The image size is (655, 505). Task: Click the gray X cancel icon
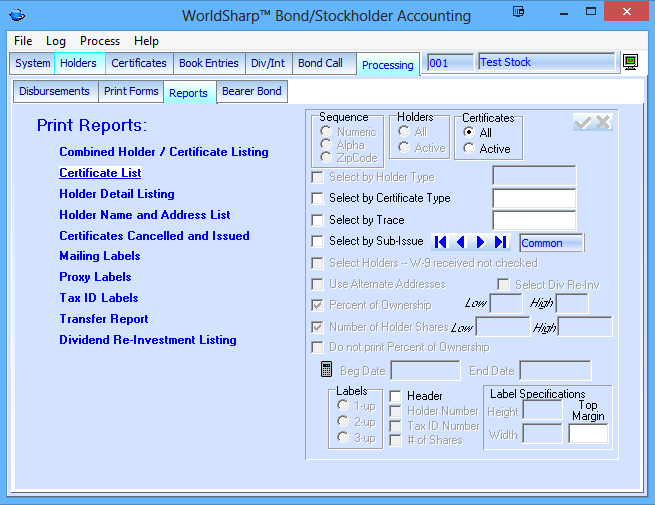[603, 122]
